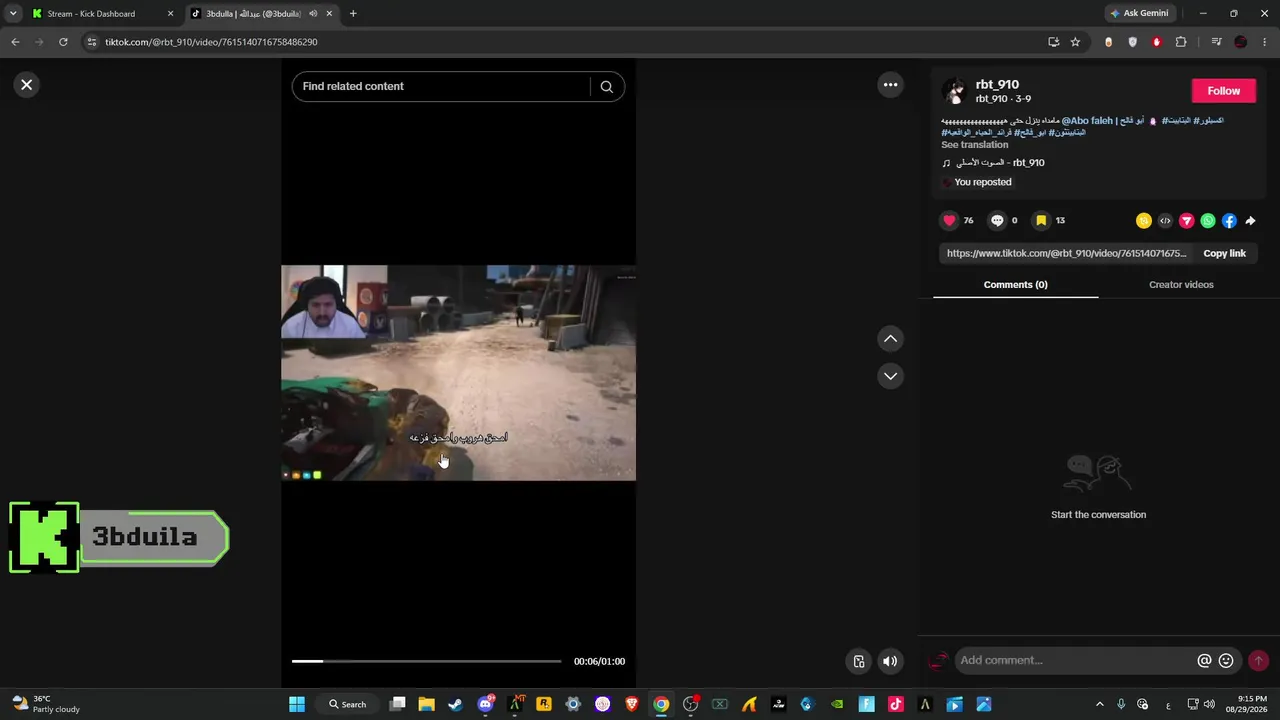Share to WhatsApp

[1208, 221]
